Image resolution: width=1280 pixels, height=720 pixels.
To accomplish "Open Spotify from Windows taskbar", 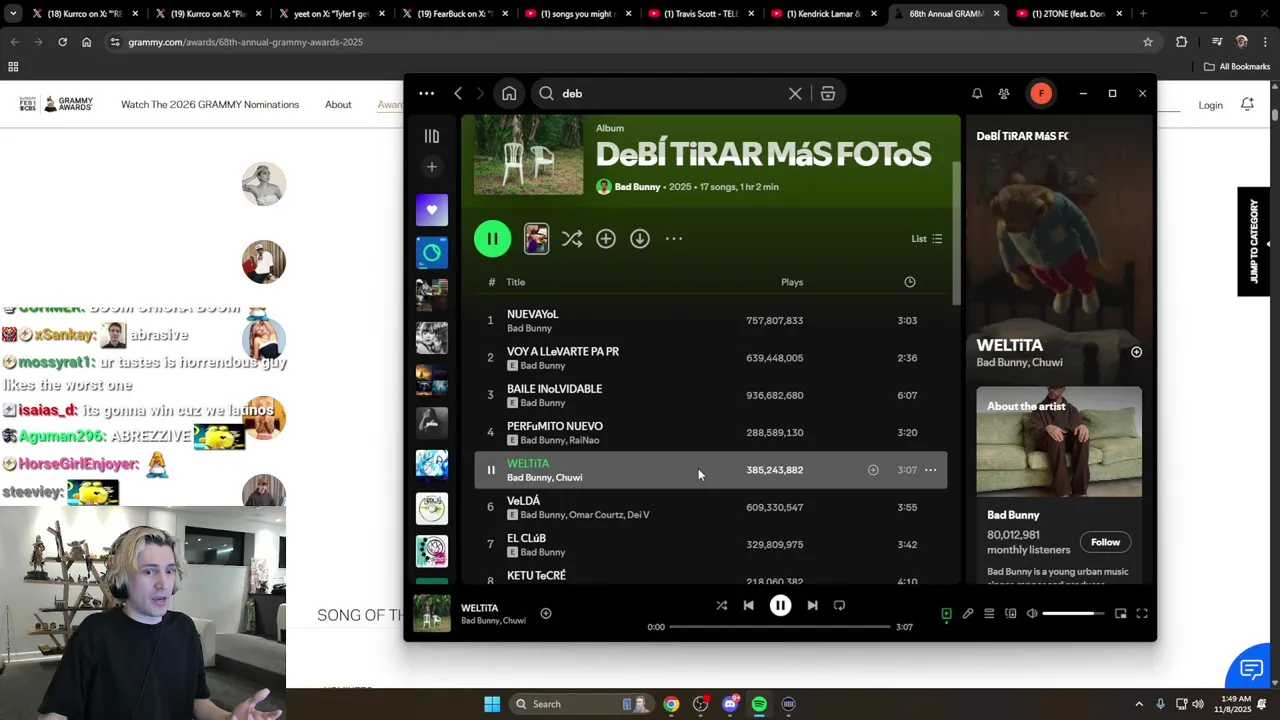I will point(759,704).
